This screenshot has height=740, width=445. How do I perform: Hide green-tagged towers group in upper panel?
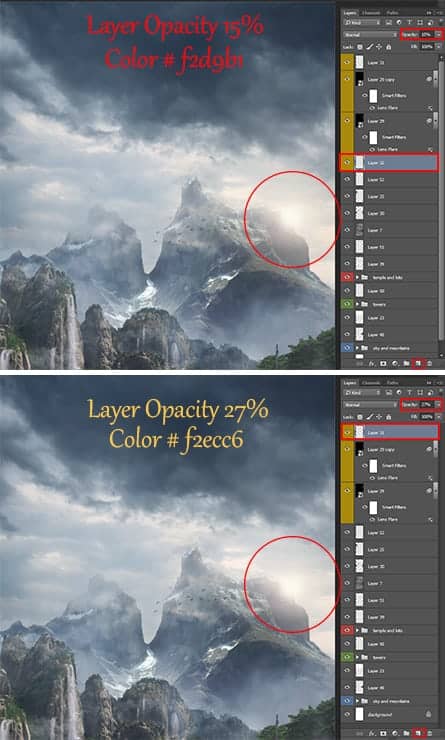tap(347, 304)
